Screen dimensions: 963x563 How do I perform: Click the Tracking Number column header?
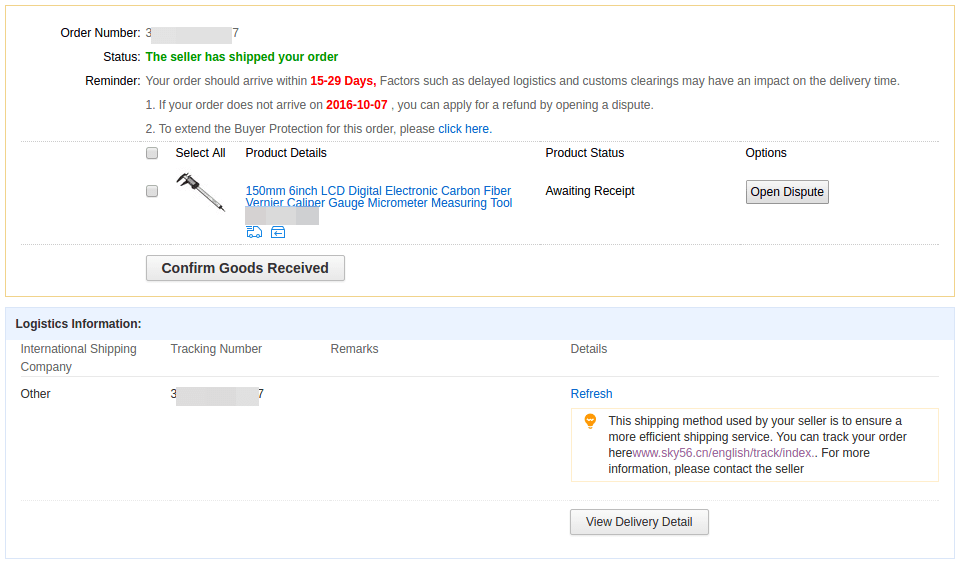(216, 349)
